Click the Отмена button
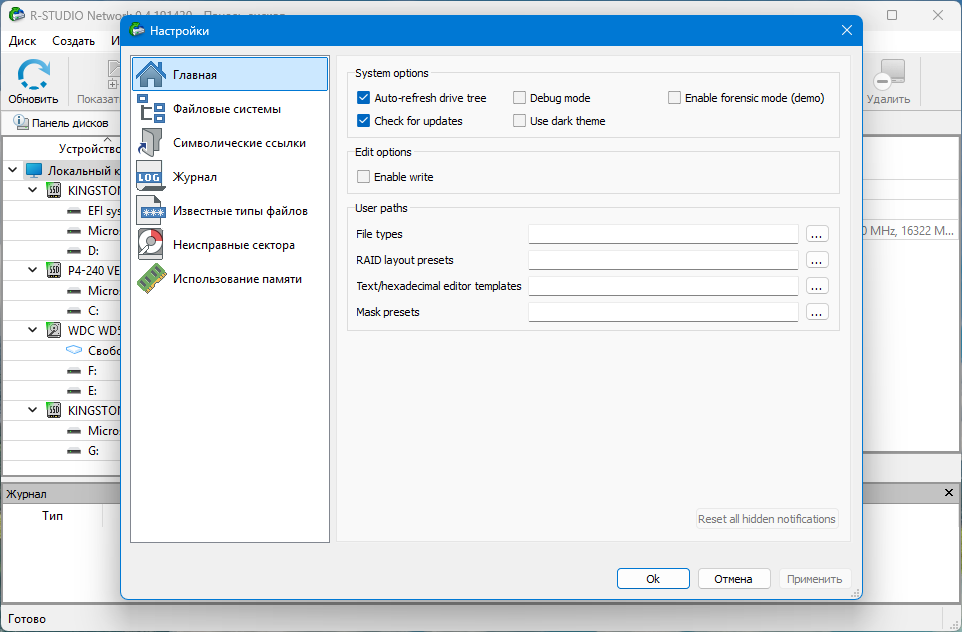The height and width of the screenshot is (632, 962). click(733, 579)
